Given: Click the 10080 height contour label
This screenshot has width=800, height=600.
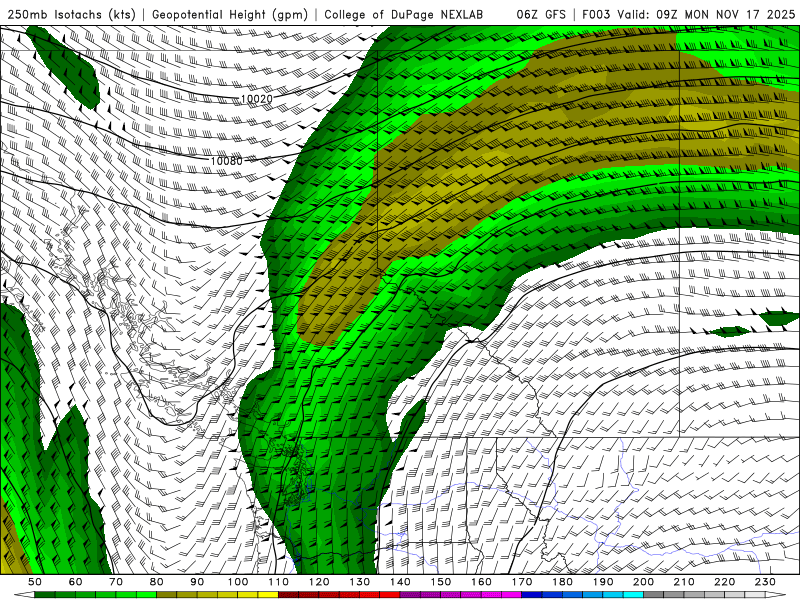Looking at the screenshot, I should [227, 161].
